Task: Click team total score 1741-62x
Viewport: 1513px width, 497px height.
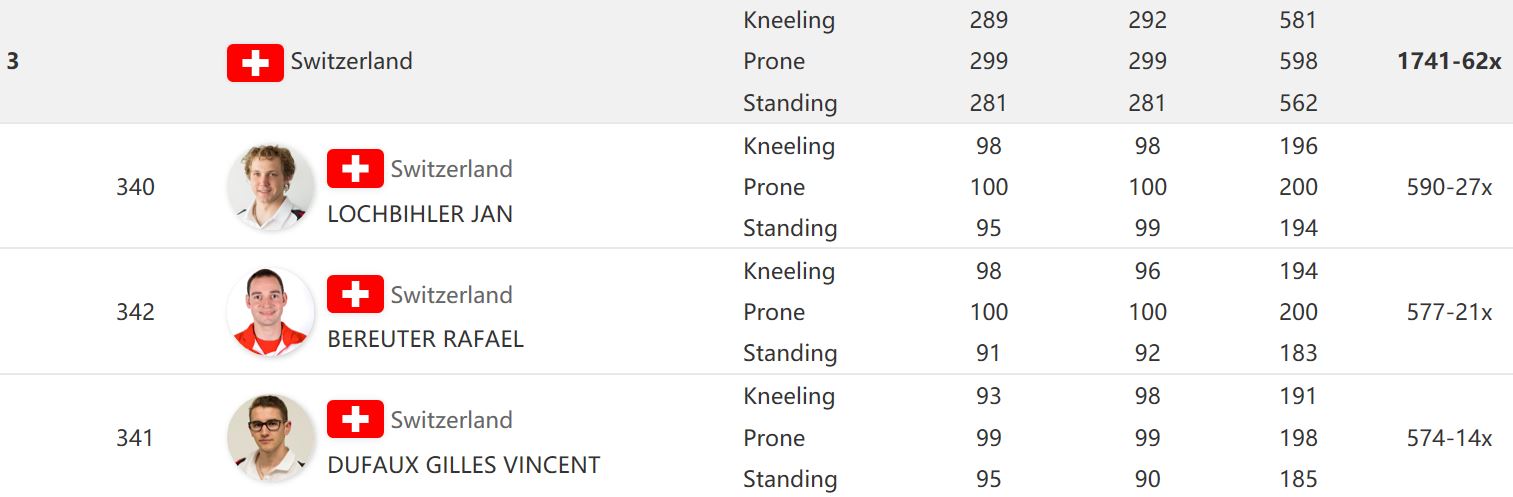Action: tap(1449, 61)
